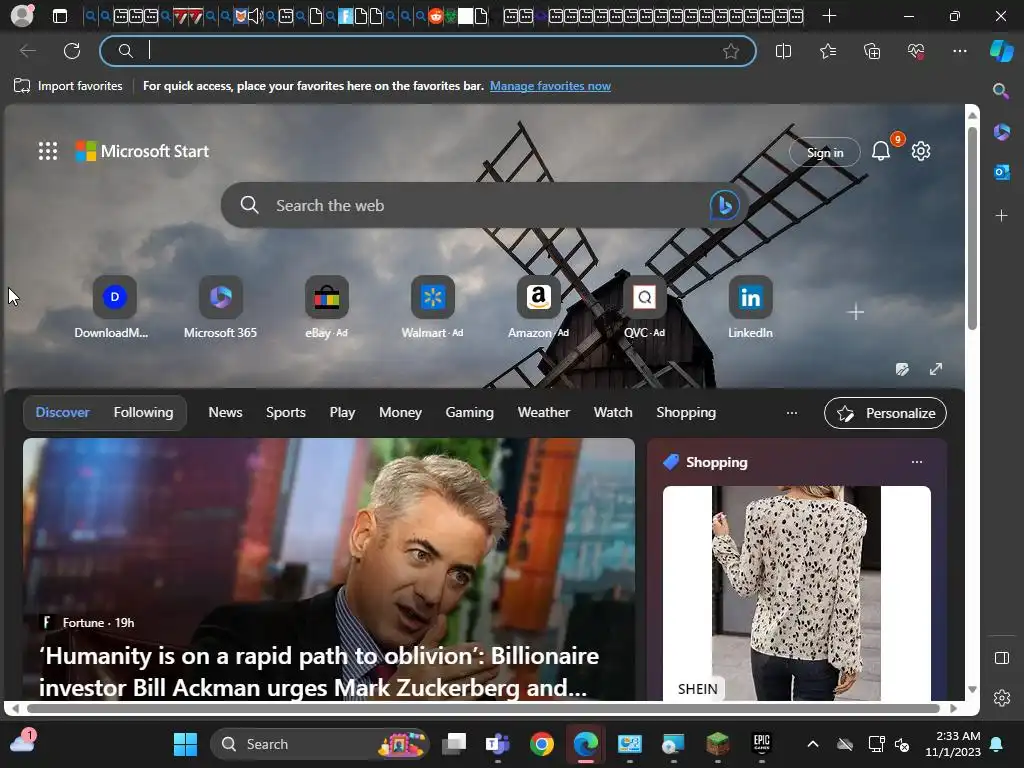Show more feed categories ellipsis
The height and width of the screenshot is (768, 1024).
pos(792,413)
